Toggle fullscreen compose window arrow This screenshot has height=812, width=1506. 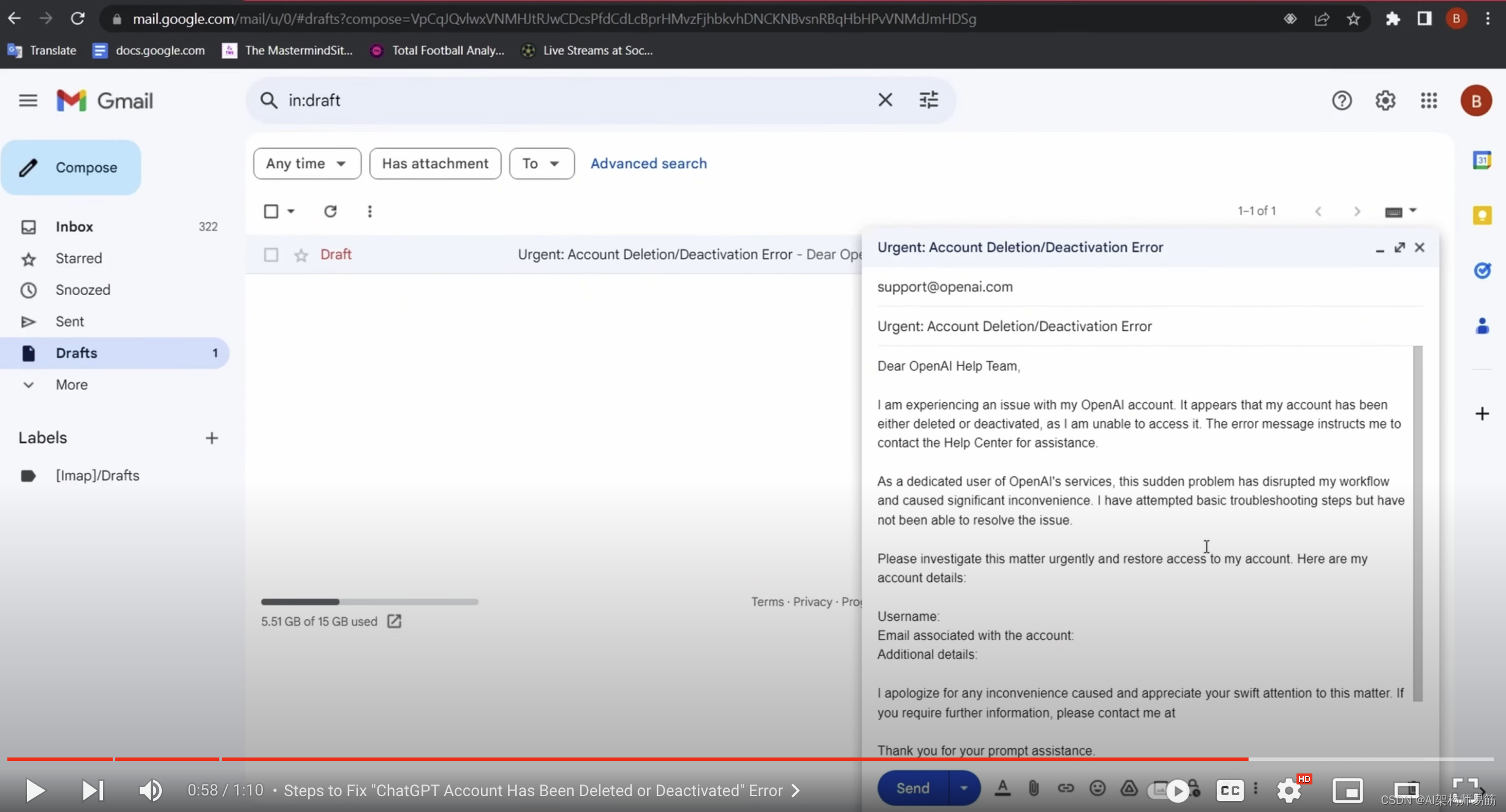click(1399, 247)
